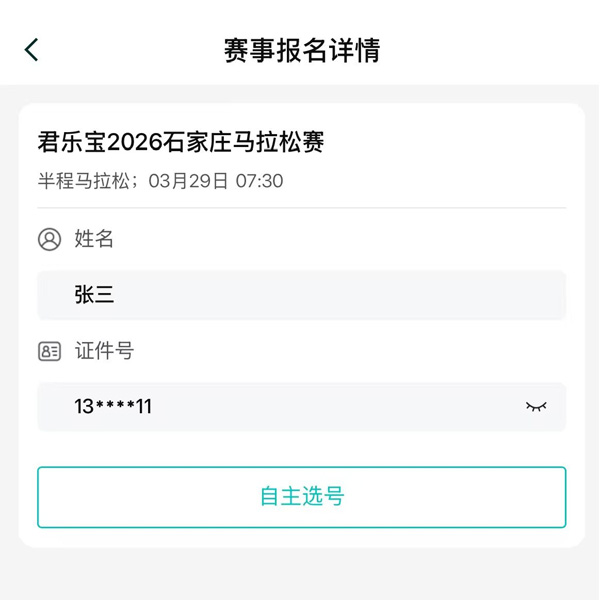
Task: Tap the 君乐宝2026石家庄马拉松赛 event title
Action: [181, 142]
